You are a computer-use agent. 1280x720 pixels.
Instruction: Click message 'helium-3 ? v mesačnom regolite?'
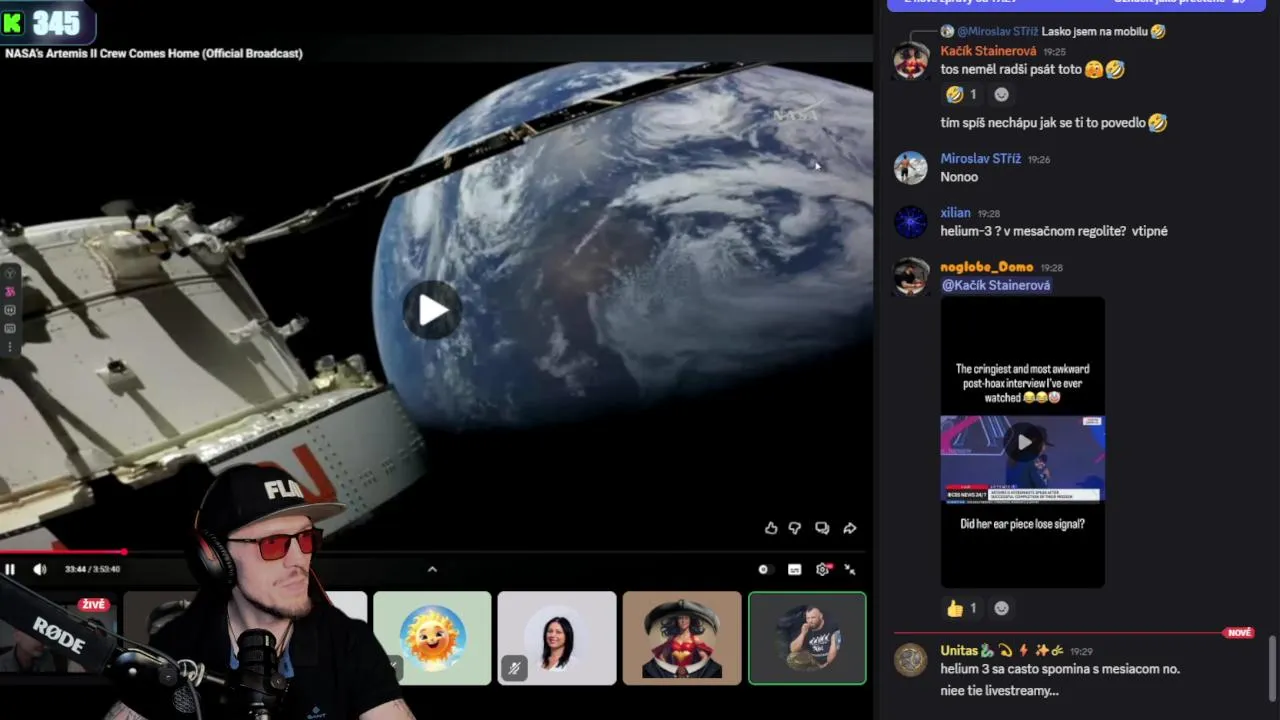[x=1054, y=231]
